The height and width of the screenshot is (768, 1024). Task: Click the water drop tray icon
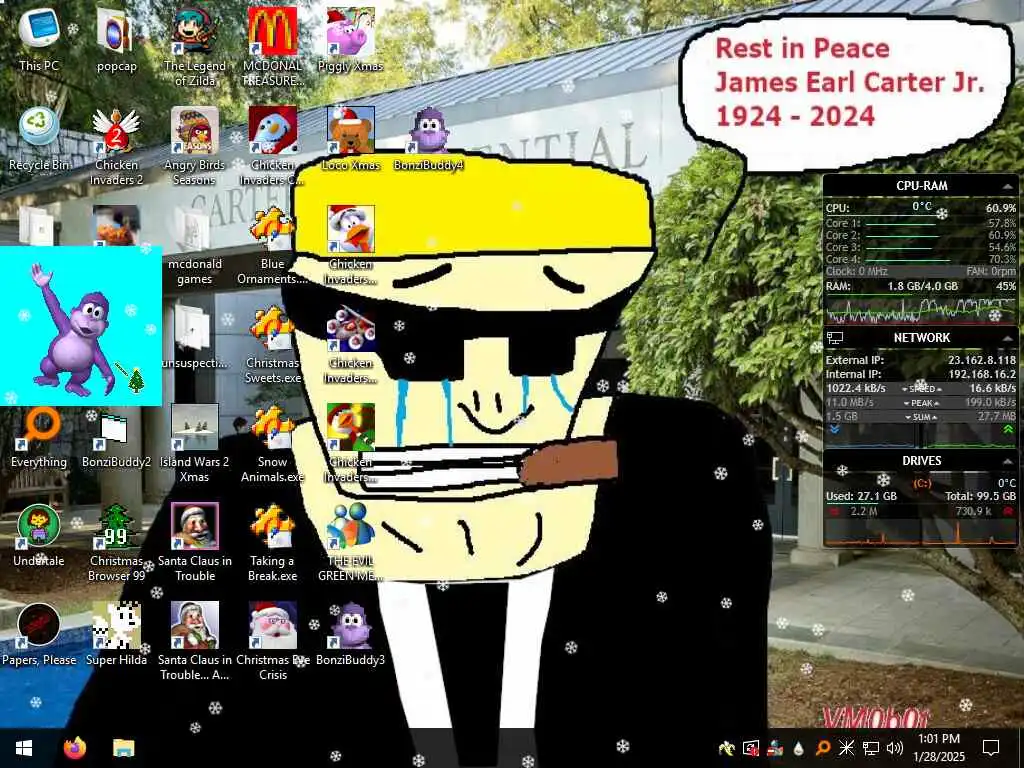pyautogui.click(x=798, y=748)
